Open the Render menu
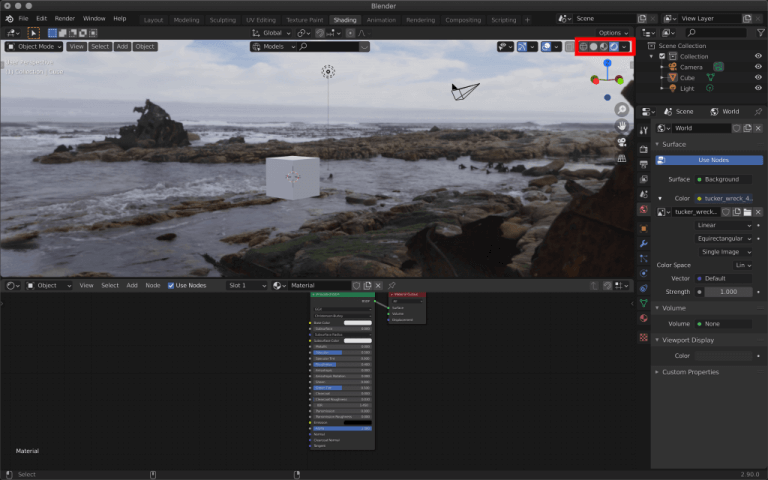Image resolution: width=768 pixels, height=480 pixels. pyautogui.click(x=65, y=18)
